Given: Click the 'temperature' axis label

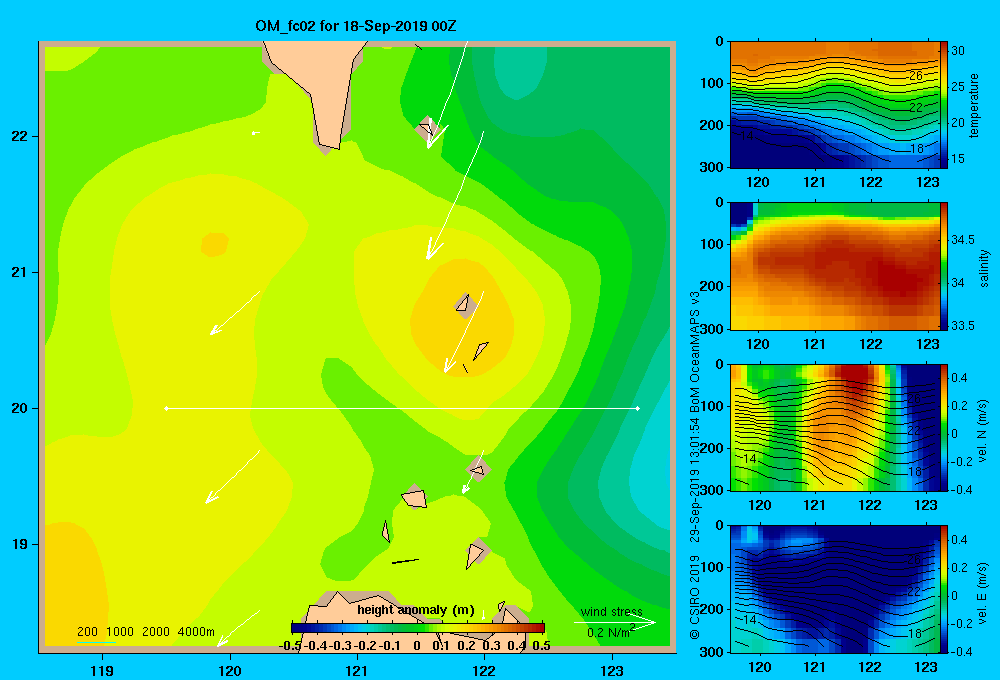Looking at the screenshot, I should click(x=974, y=105).
